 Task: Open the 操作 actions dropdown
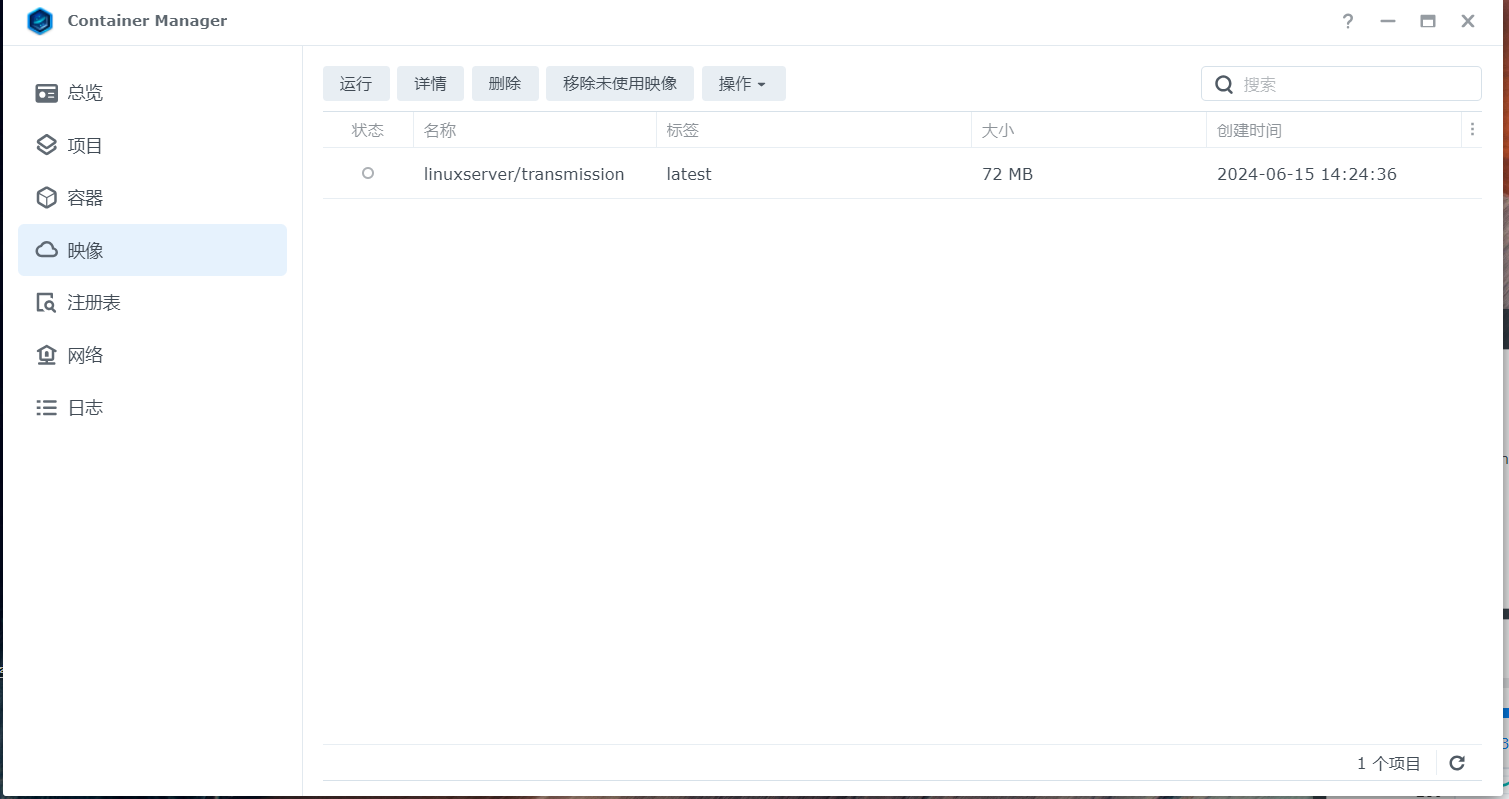pyautogui.click(x=743, y=83)
